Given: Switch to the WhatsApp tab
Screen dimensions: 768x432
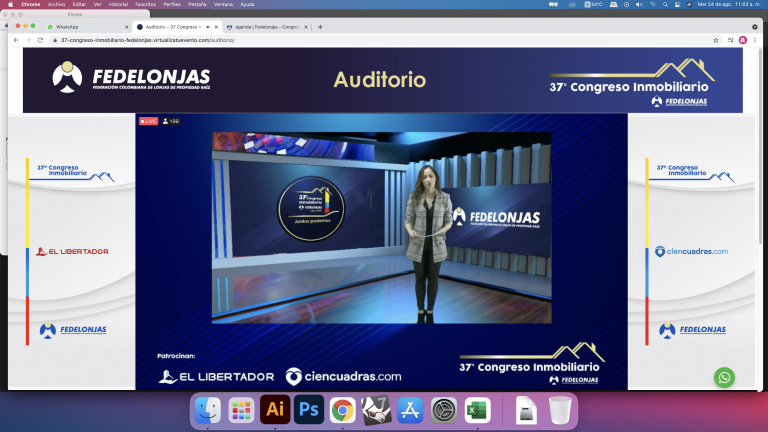Looking at the screenshot, I should (x=87, y=27).
